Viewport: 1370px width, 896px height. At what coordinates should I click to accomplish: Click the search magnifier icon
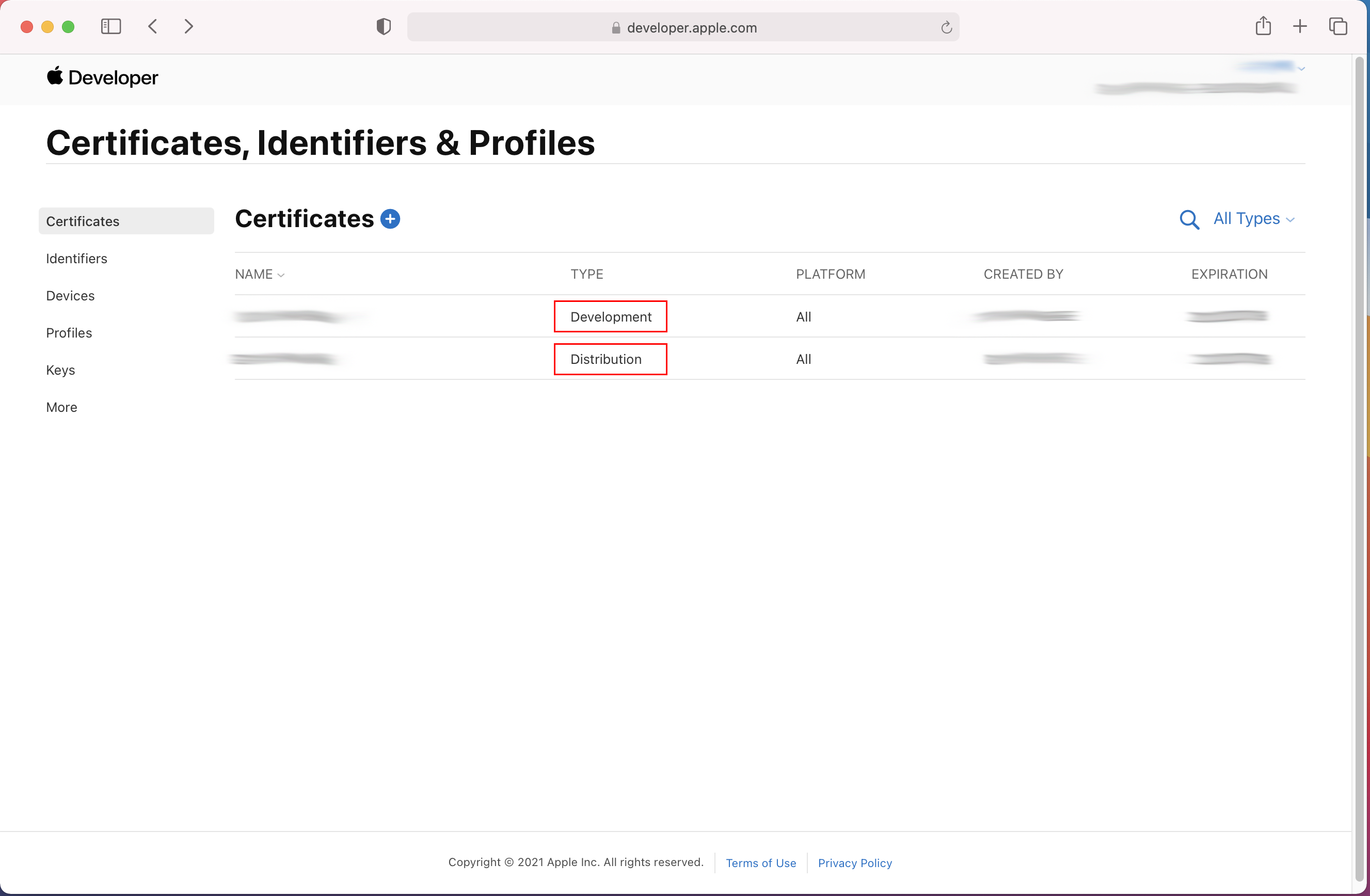point(1189,219)
